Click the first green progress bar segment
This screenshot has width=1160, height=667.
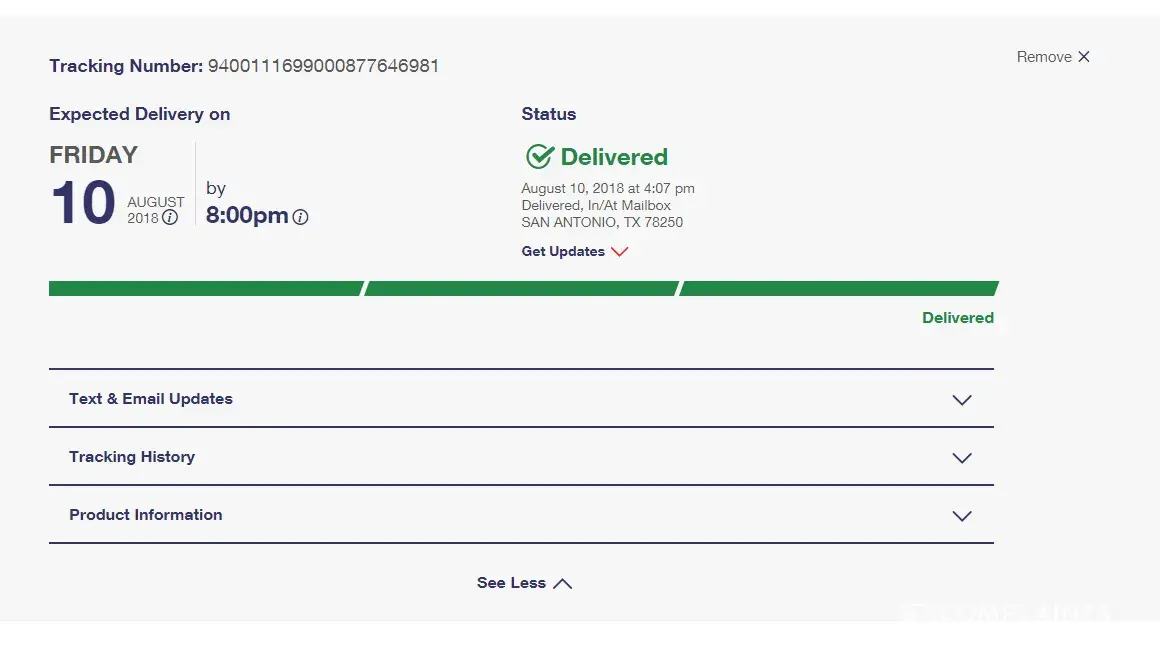(205, 289)
